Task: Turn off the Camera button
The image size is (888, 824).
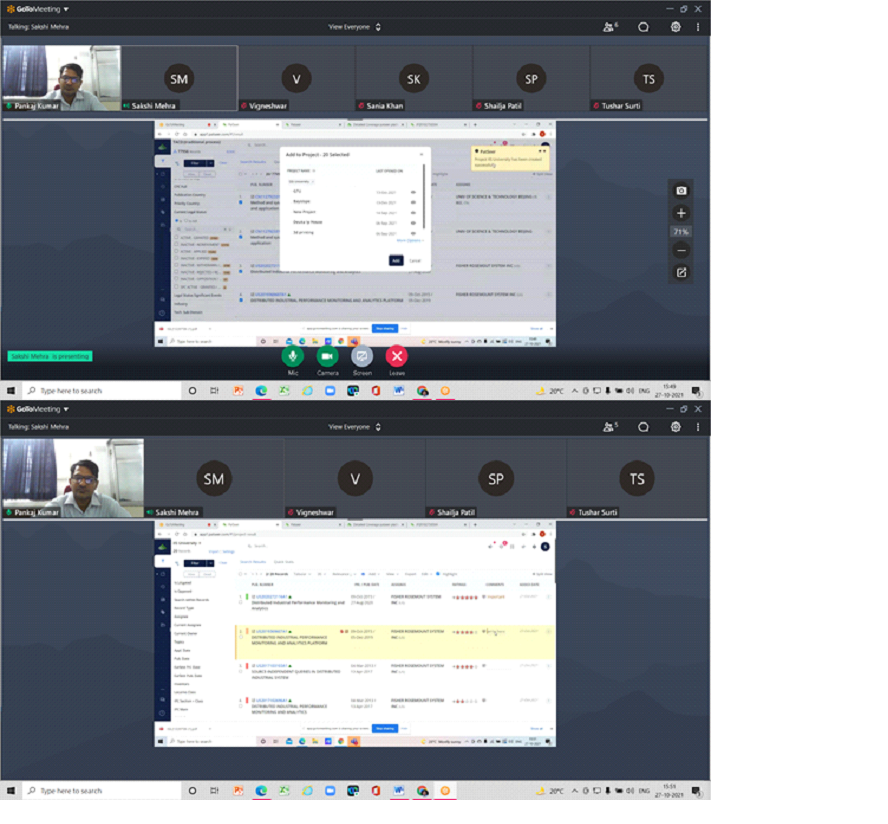Action: click(x=327, y=356)
